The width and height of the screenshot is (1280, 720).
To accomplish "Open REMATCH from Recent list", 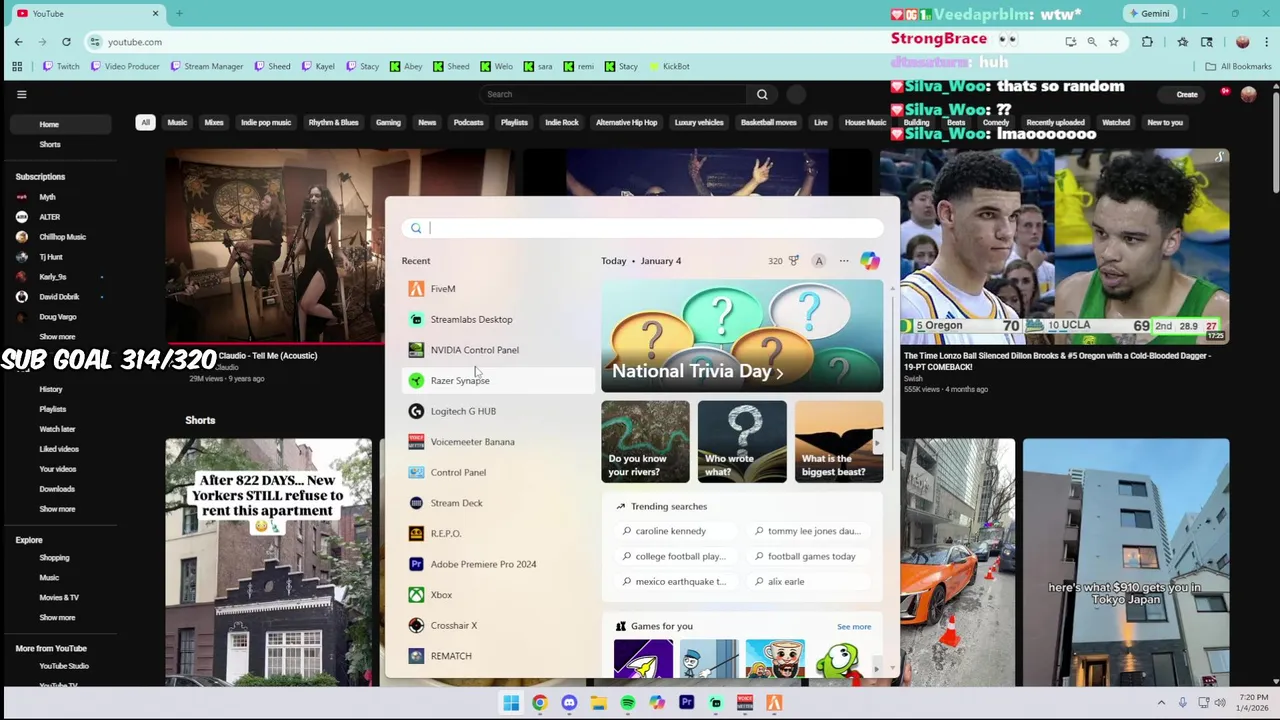I will click(x=498, y=656).
